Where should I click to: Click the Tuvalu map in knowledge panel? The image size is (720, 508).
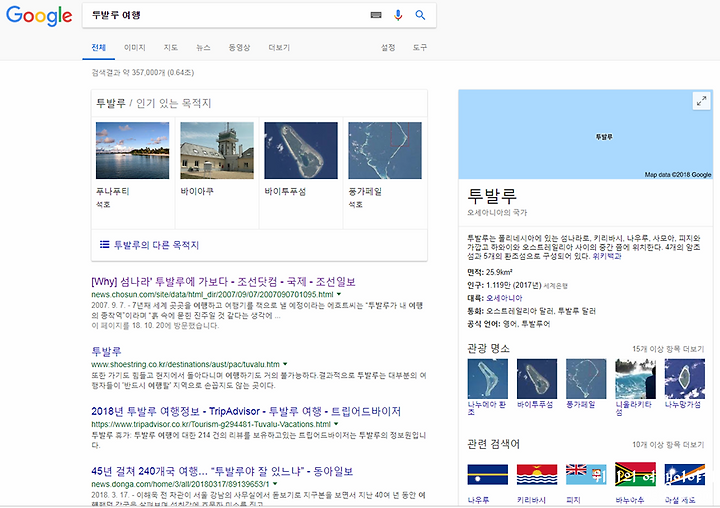pyautogui.click(x=585, y=134)
